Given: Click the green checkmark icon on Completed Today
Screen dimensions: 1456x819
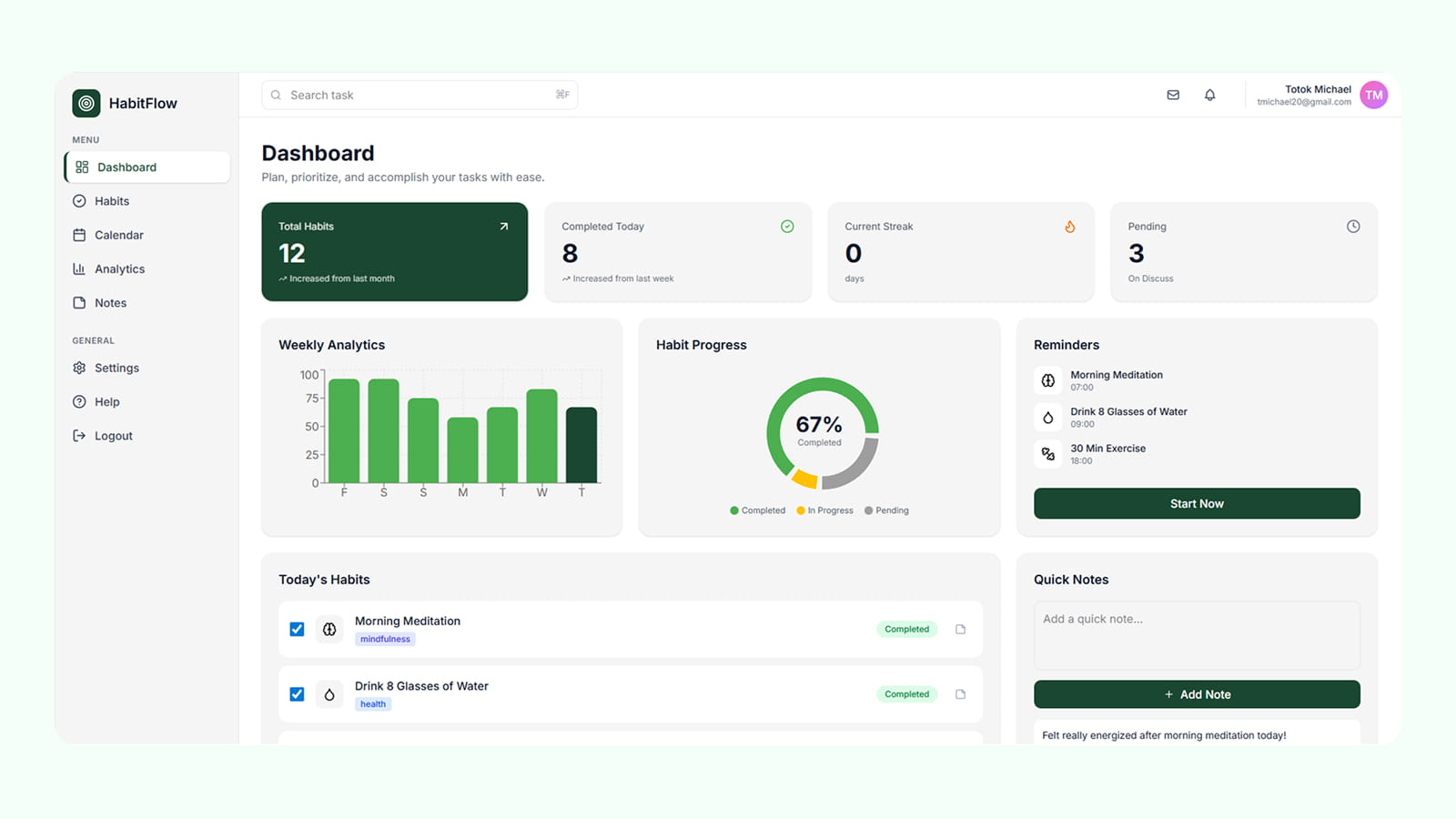Looking at the screenshot, I should tap(787, 227).
